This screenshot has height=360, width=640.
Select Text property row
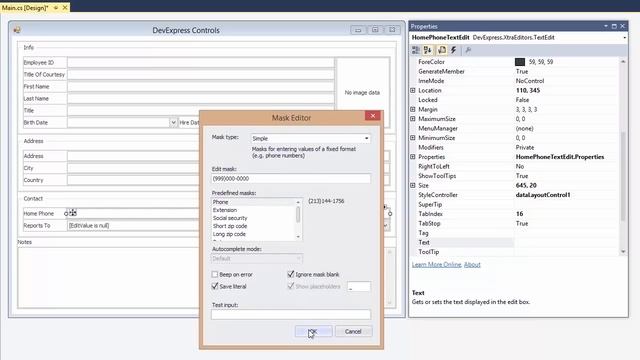pos(514,242)
